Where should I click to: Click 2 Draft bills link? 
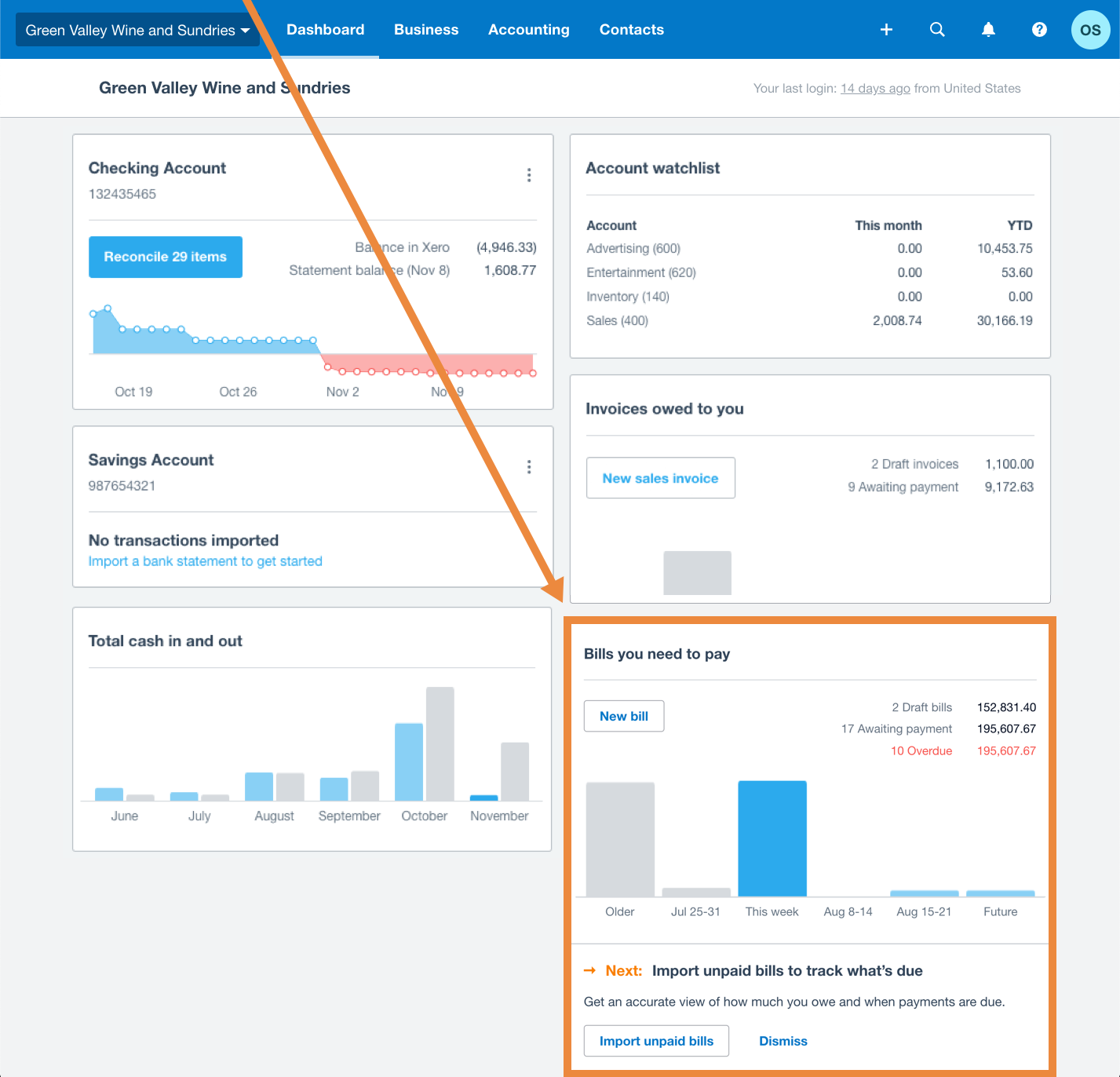tap(922, 707)
